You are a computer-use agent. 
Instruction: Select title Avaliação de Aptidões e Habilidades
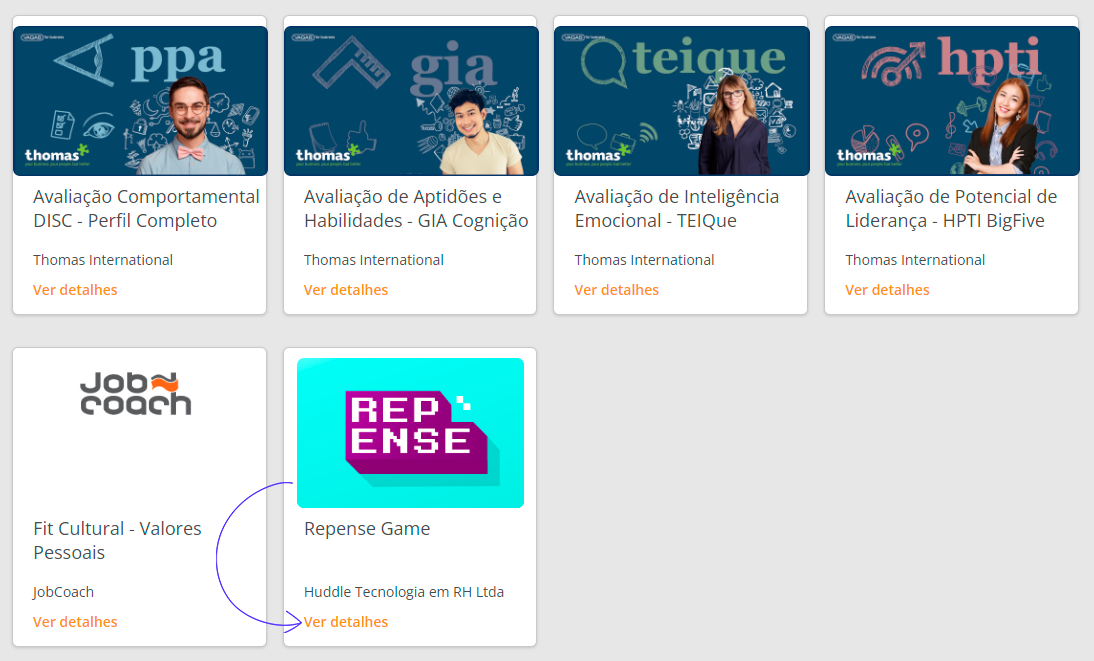pyautogui.click(x=416, y=209)
